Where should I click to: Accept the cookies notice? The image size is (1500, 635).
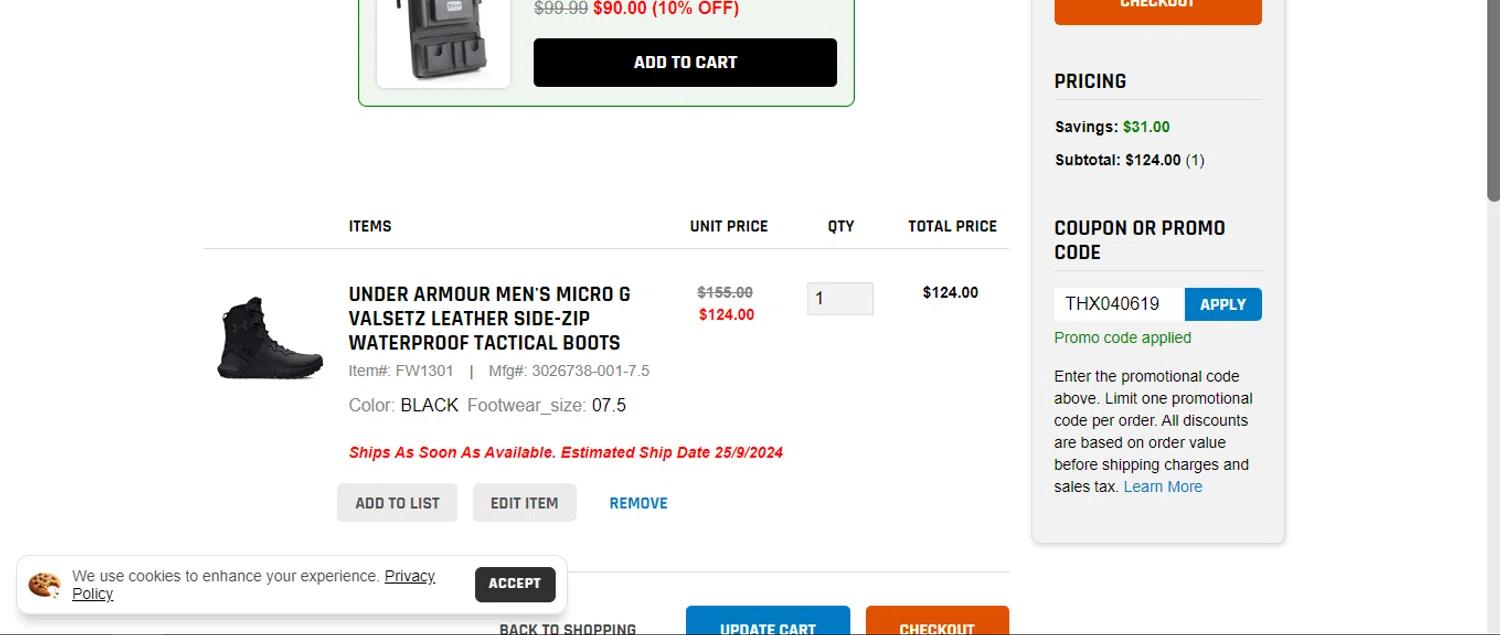[514, 584]
